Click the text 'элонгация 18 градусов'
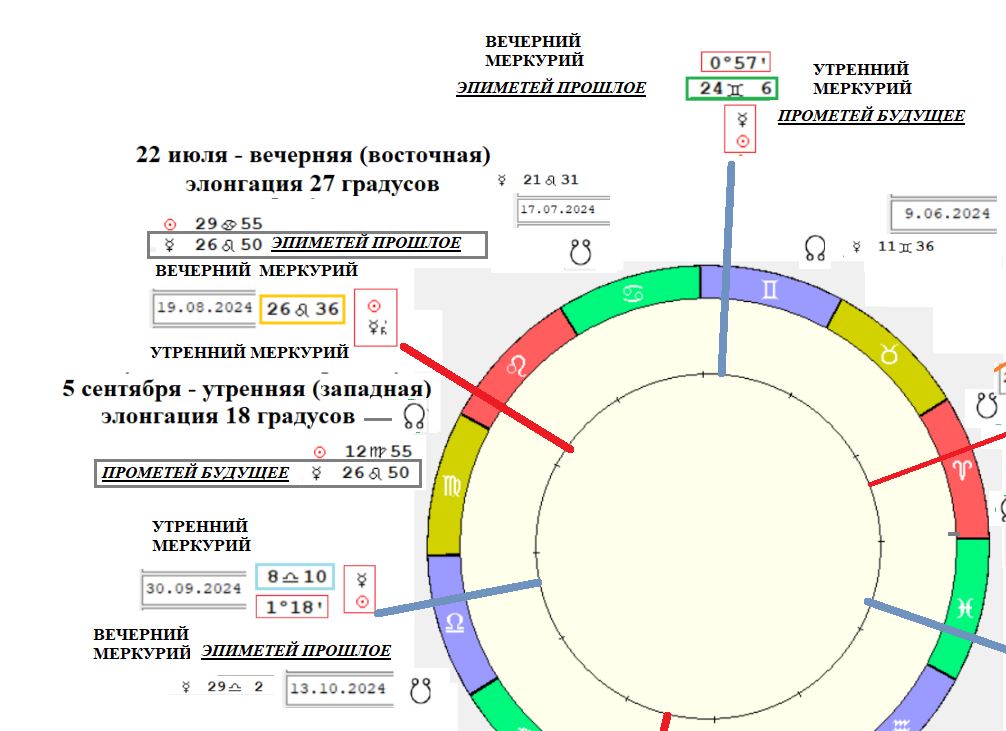1006x731 pixels. (228, 417)
